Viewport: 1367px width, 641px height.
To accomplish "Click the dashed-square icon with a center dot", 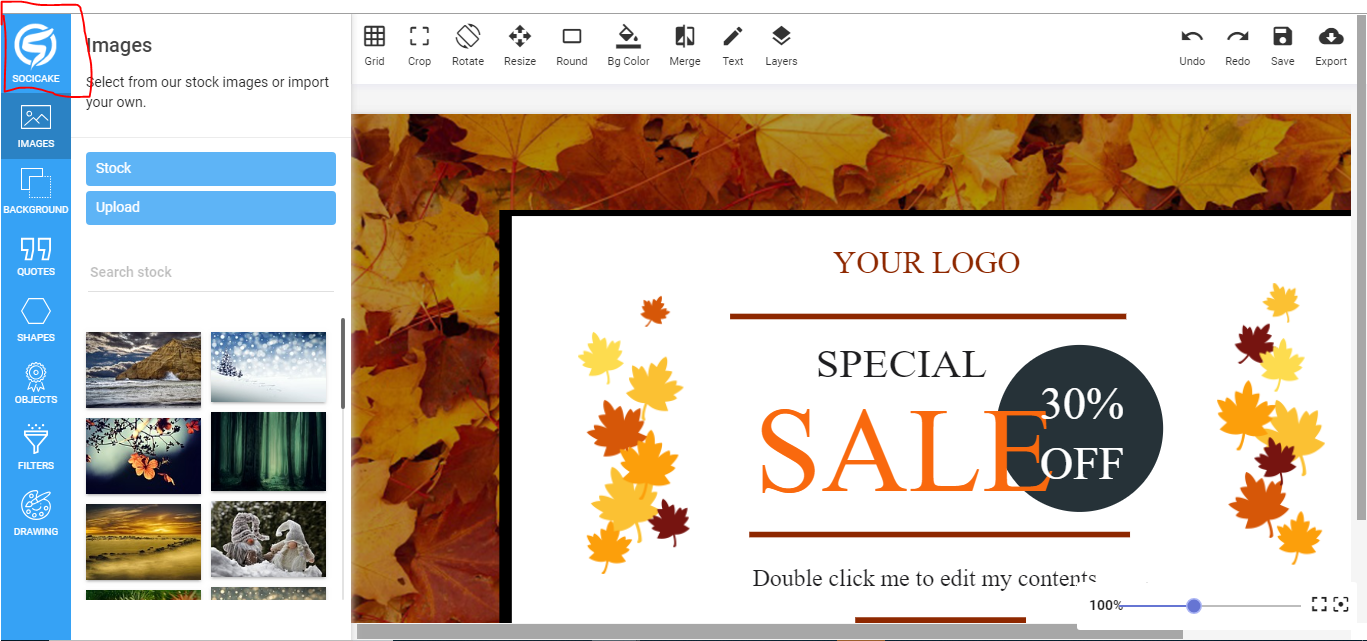I will 1341,604.
